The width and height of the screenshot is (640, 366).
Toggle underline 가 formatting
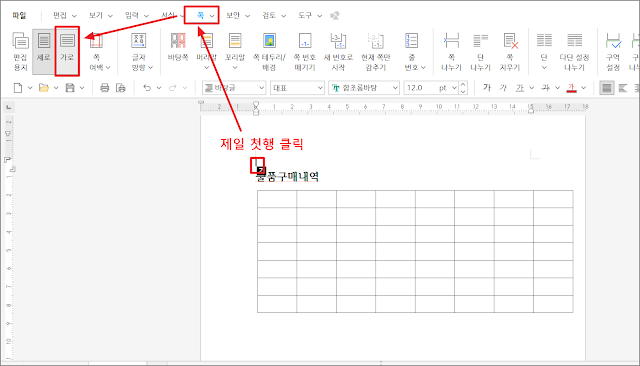pos(519,87)
